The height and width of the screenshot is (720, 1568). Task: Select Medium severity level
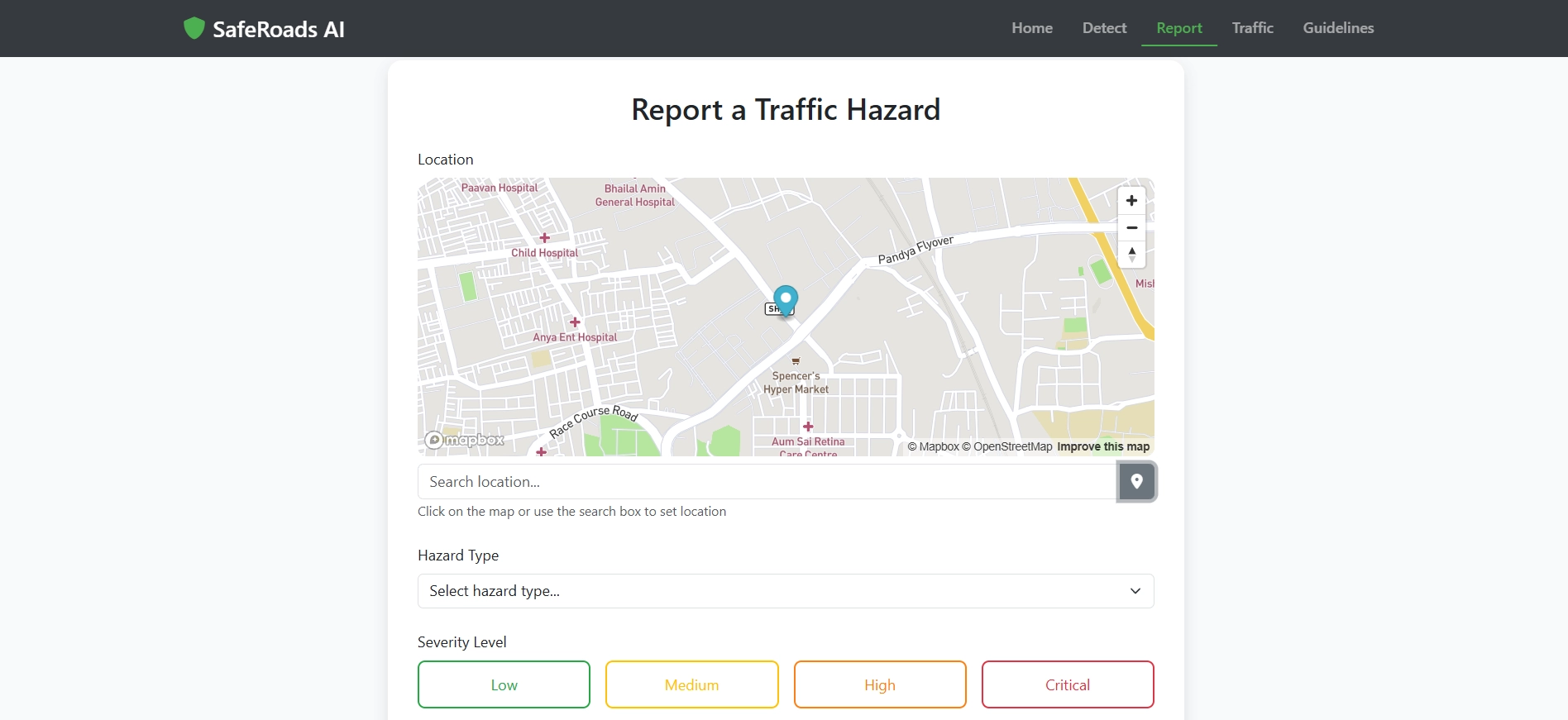pyautogui.click(x=691, y=684)
